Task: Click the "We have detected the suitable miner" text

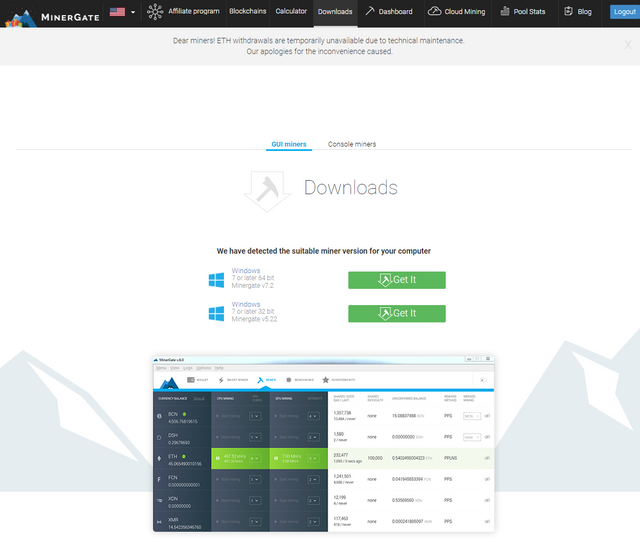Action: point(324,251)
